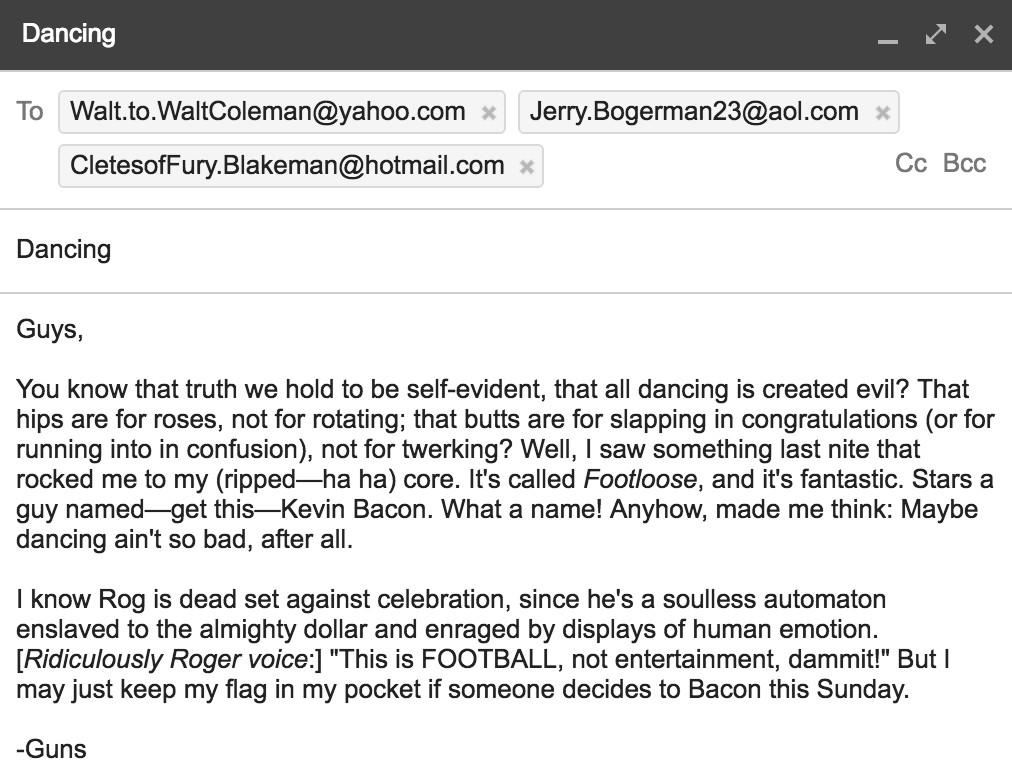The width and height of the screenshot is (1012, 784).
Task: Place cursor on italic word Footloose
Action: [639, 479]
